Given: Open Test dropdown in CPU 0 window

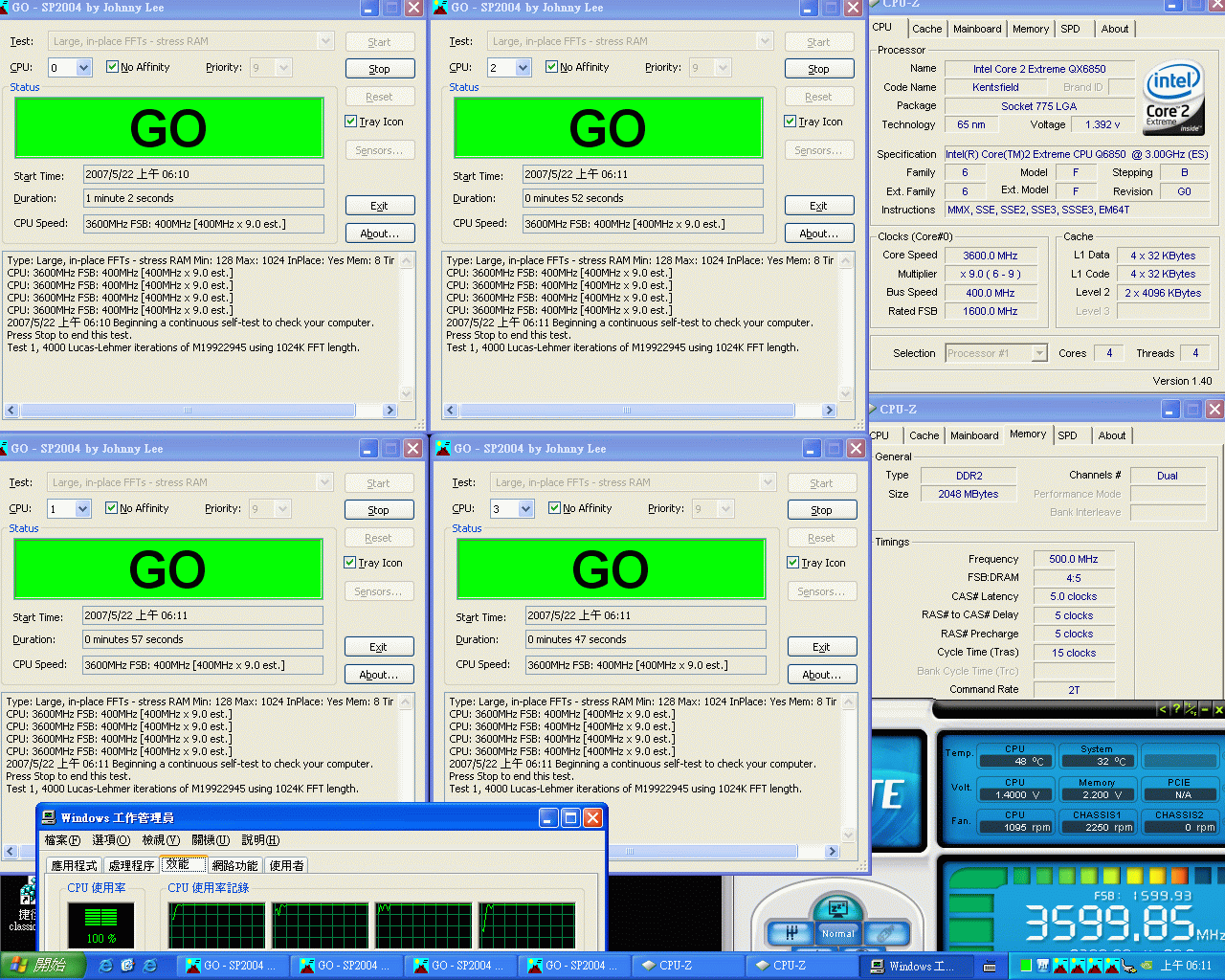Looking at the screenshot, I should point(325,41).
